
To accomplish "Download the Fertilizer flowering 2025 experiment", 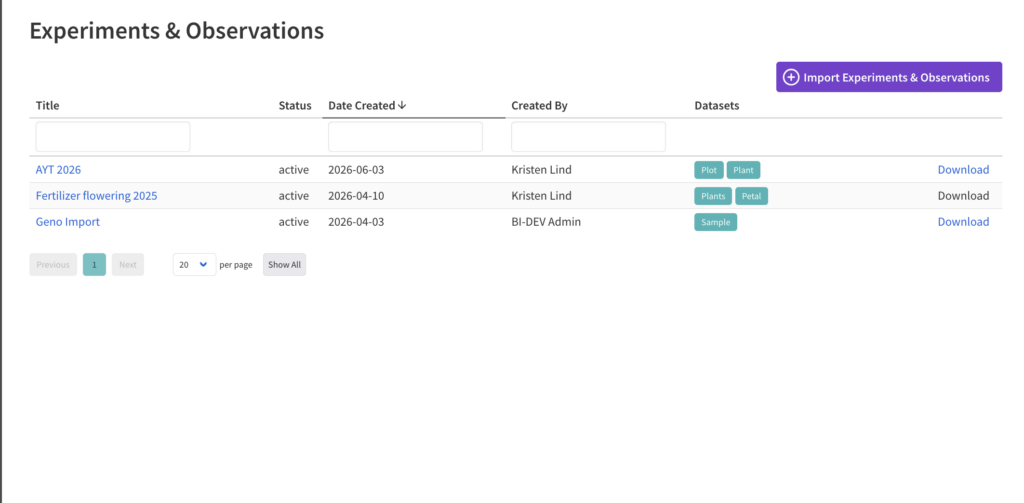I will coord(963,196).
